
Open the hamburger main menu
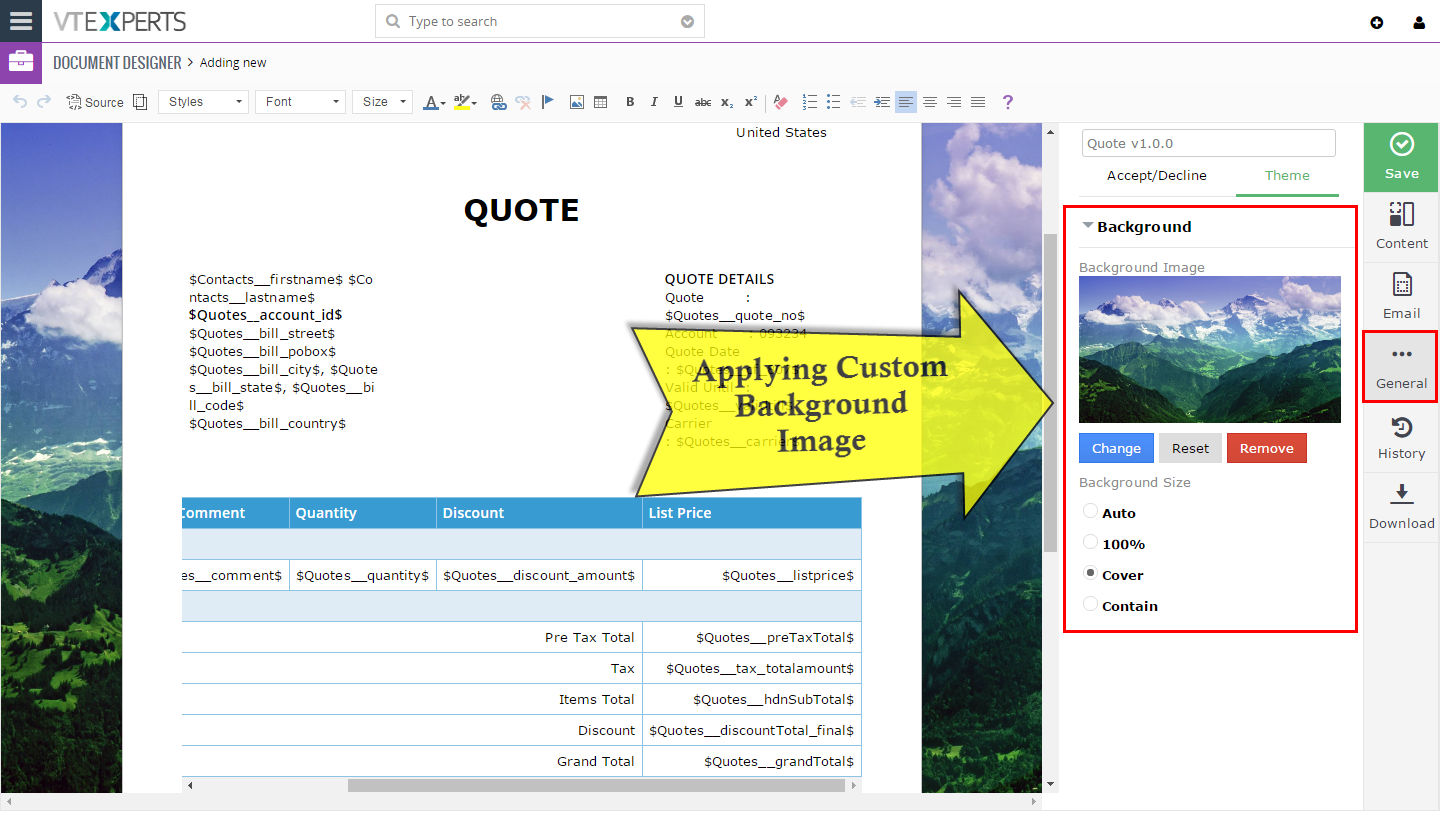[21, 21]
